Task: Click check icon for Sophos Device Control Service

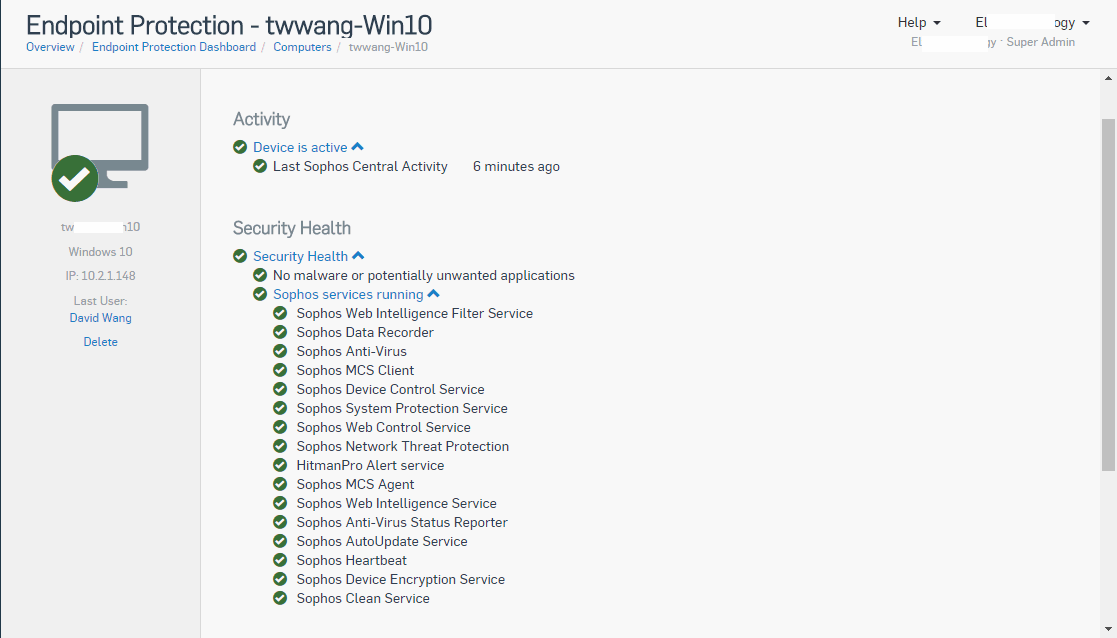Action: pyautogui.click(x=280, y=389)
